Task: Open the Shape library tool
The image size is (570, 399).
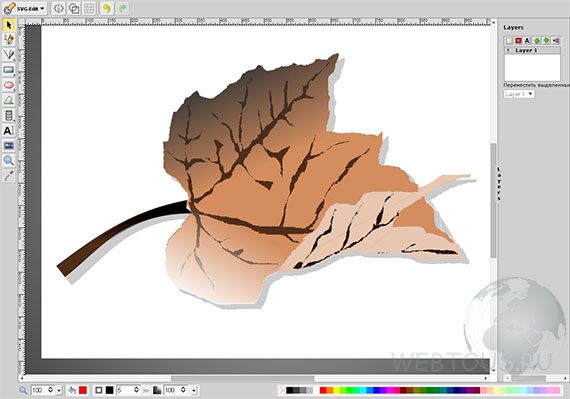Action: pyautogui.click(x=9, y=115)
